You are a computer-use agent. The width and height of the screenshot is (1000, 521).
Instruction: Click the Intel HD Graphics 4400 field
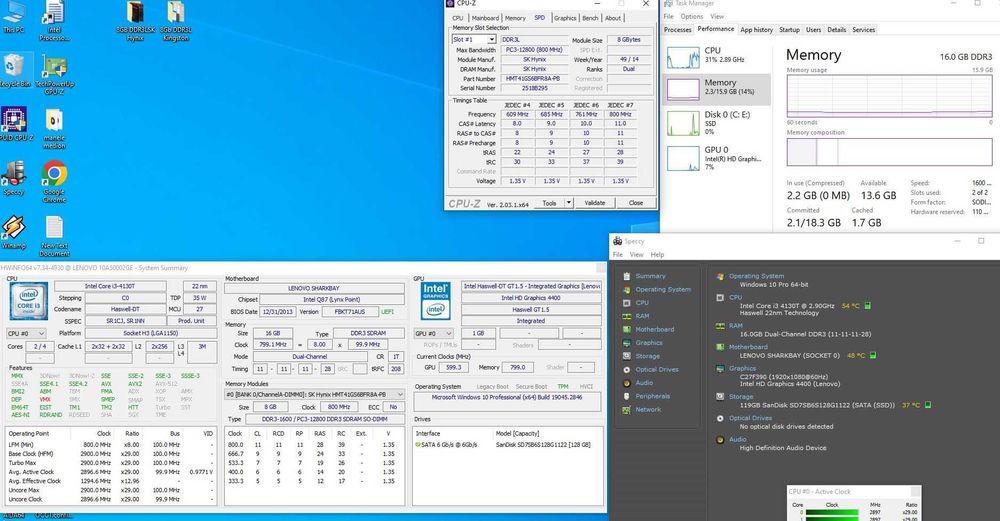[x=531, y=298]
